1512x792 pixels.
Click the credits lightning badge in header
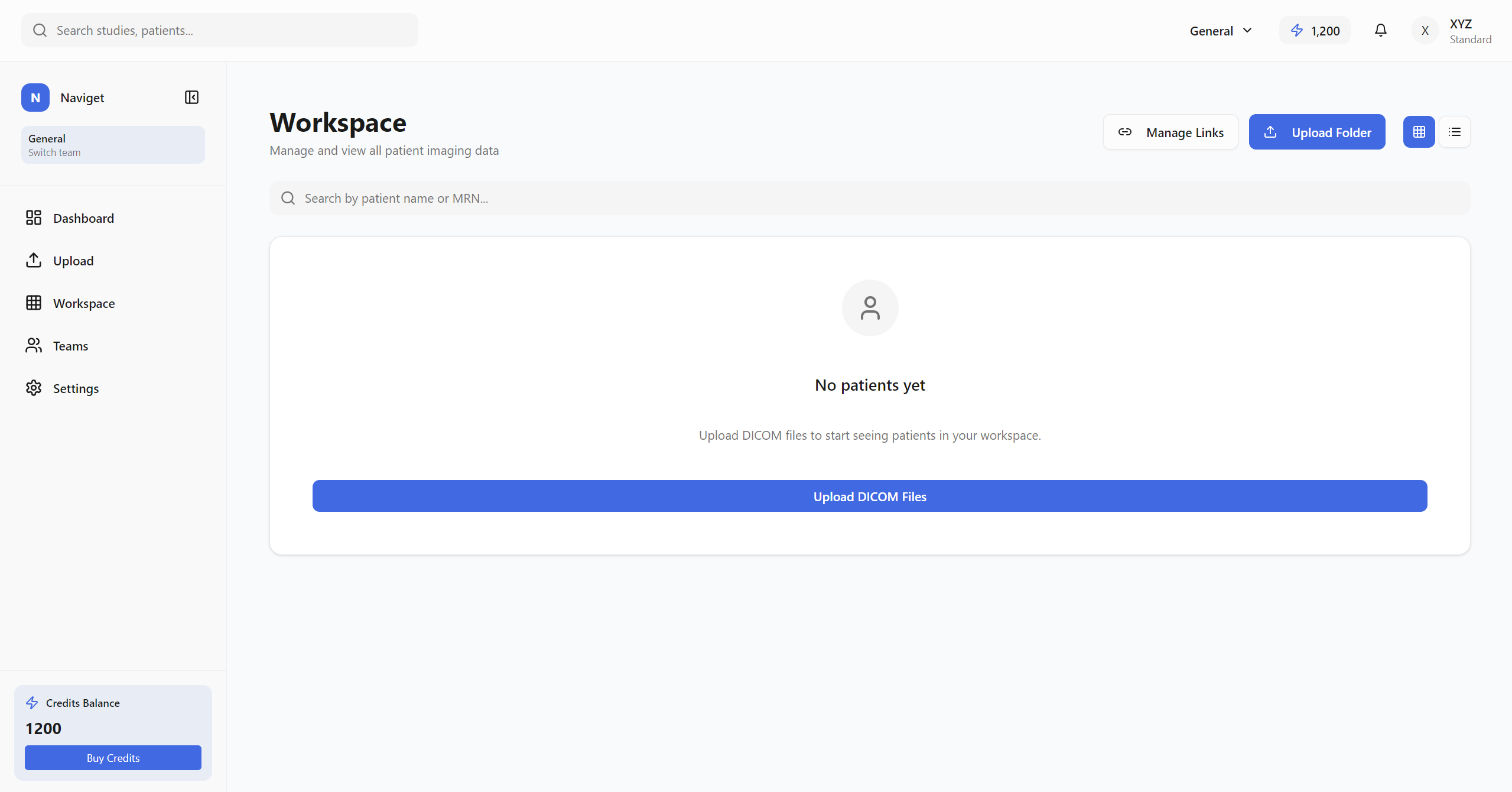coord(1315,31)
